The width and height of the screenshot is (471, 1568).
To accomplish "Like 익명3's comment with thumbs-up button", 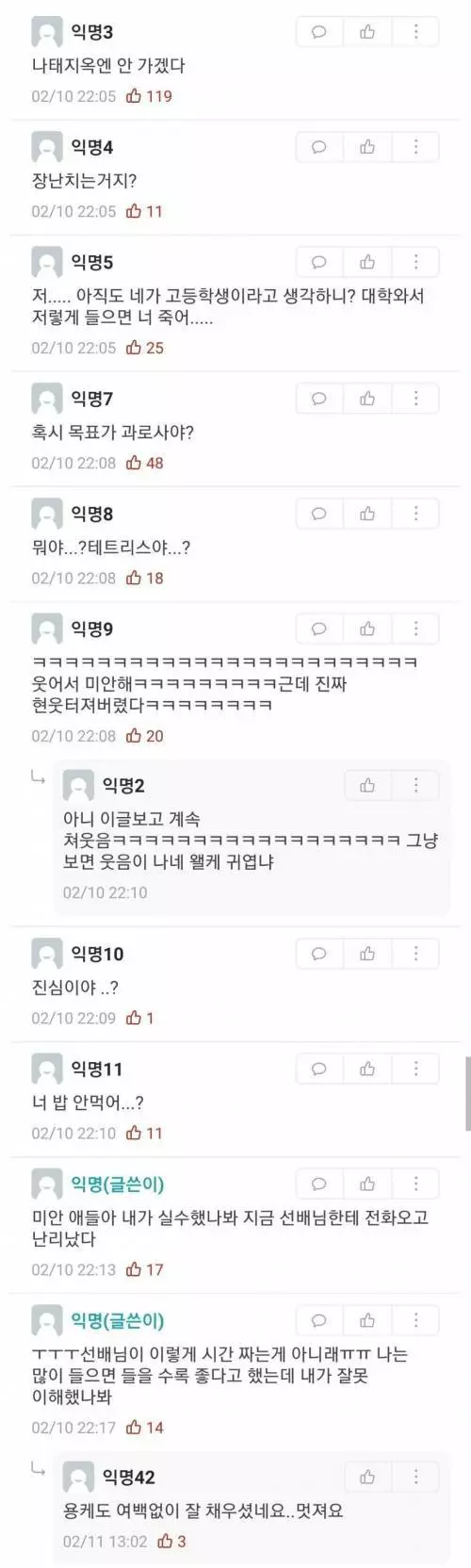I will 367,32.
